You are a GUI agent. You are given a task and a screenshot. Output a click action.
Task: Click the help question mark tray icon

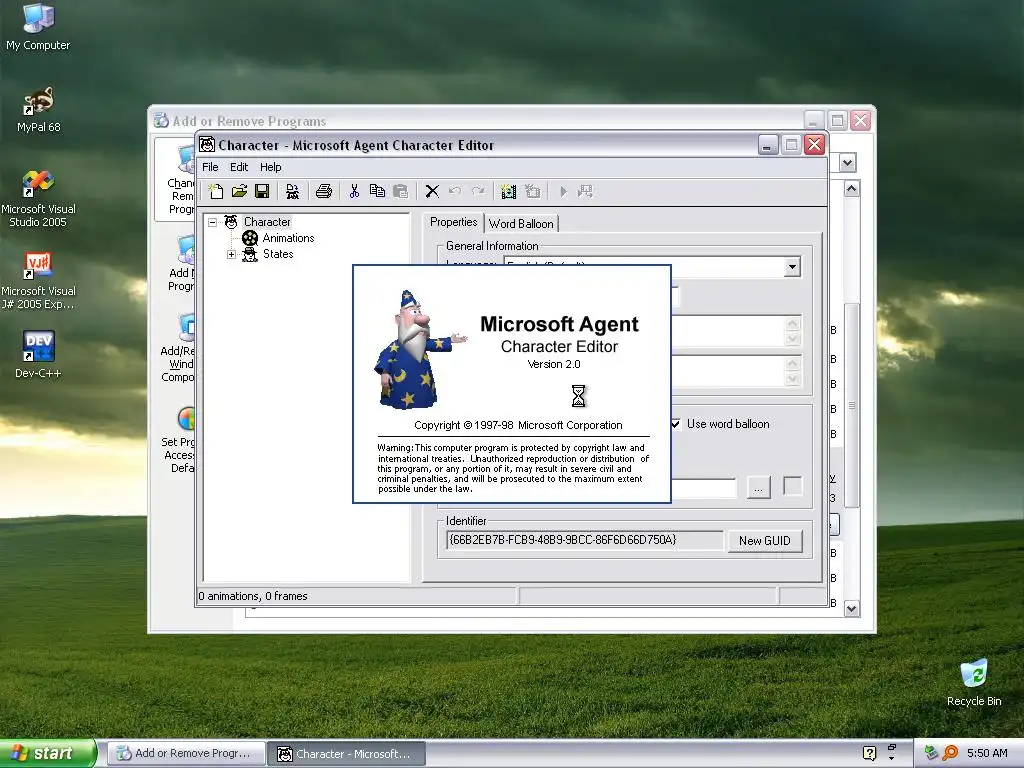[x=869, y=753]
